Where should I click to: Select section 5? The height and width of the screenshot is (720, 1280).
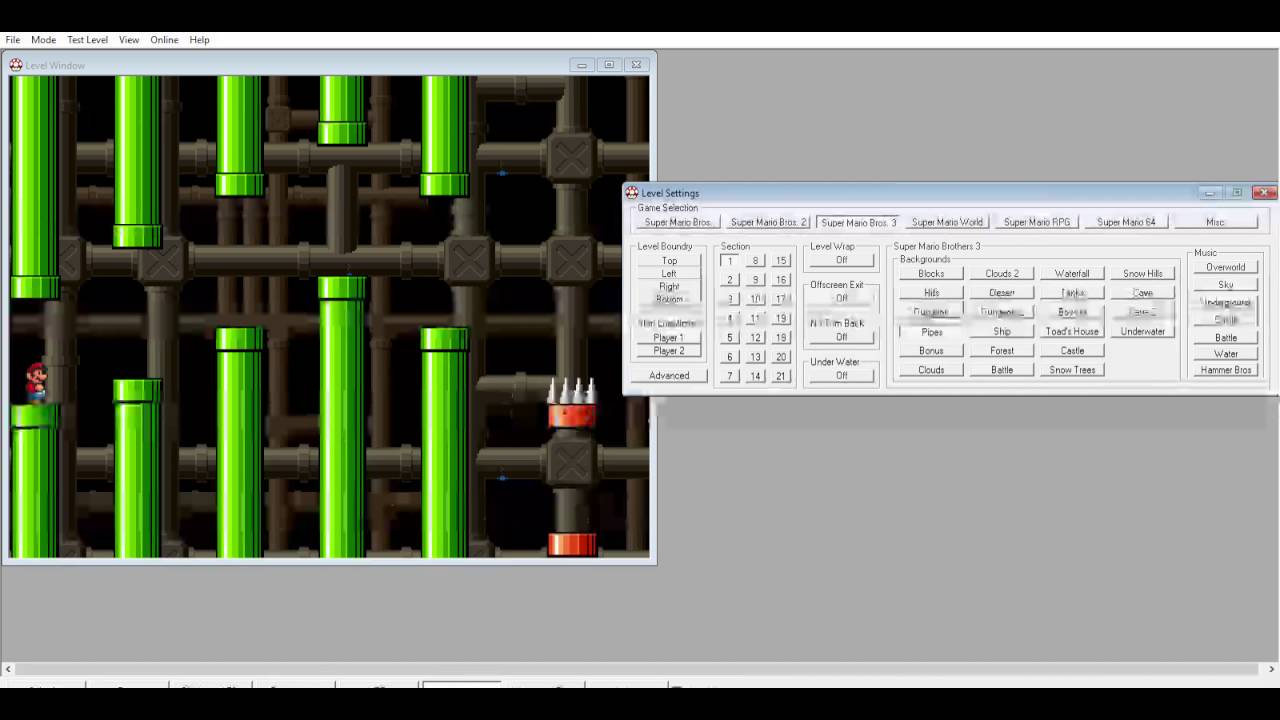coord(730,338)
